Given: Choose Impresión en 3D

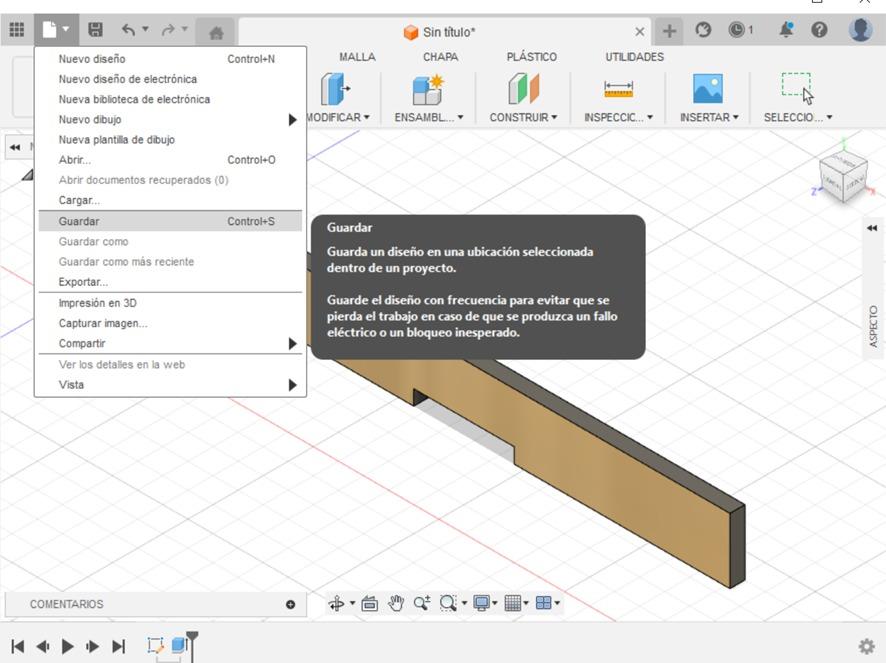Looking at the screenshot, I should (170, 303).
